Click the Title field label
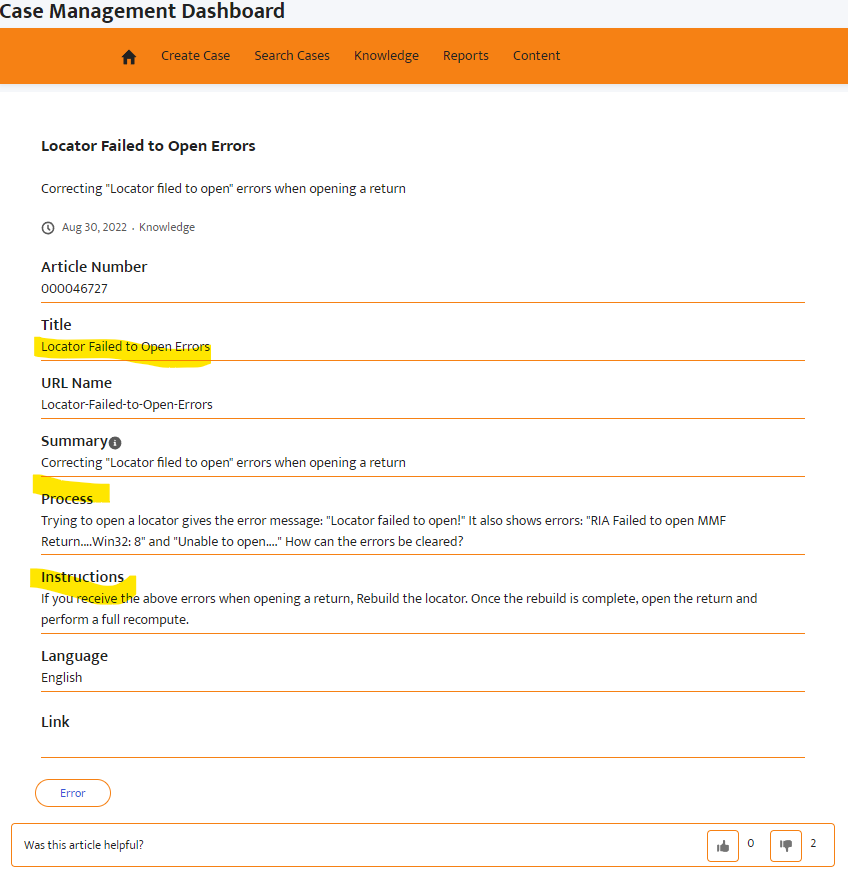 tap(56, 325)
